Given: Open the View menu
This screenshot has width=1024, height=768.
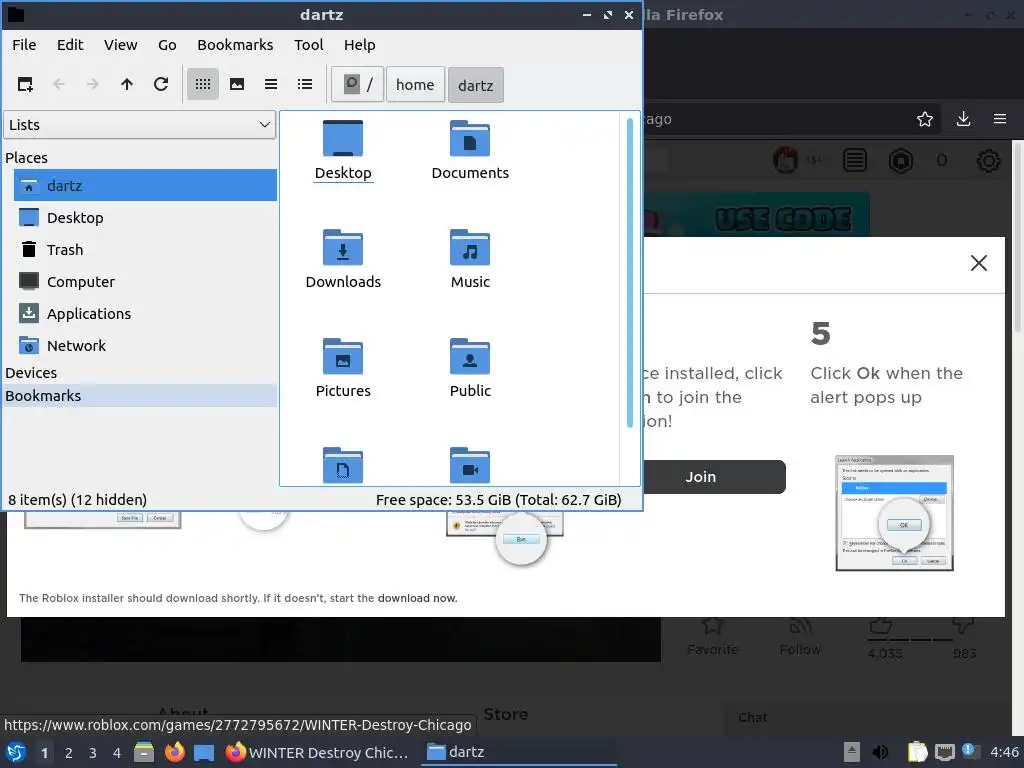Looking at the screenshot, I should click(x=121, y=45).
